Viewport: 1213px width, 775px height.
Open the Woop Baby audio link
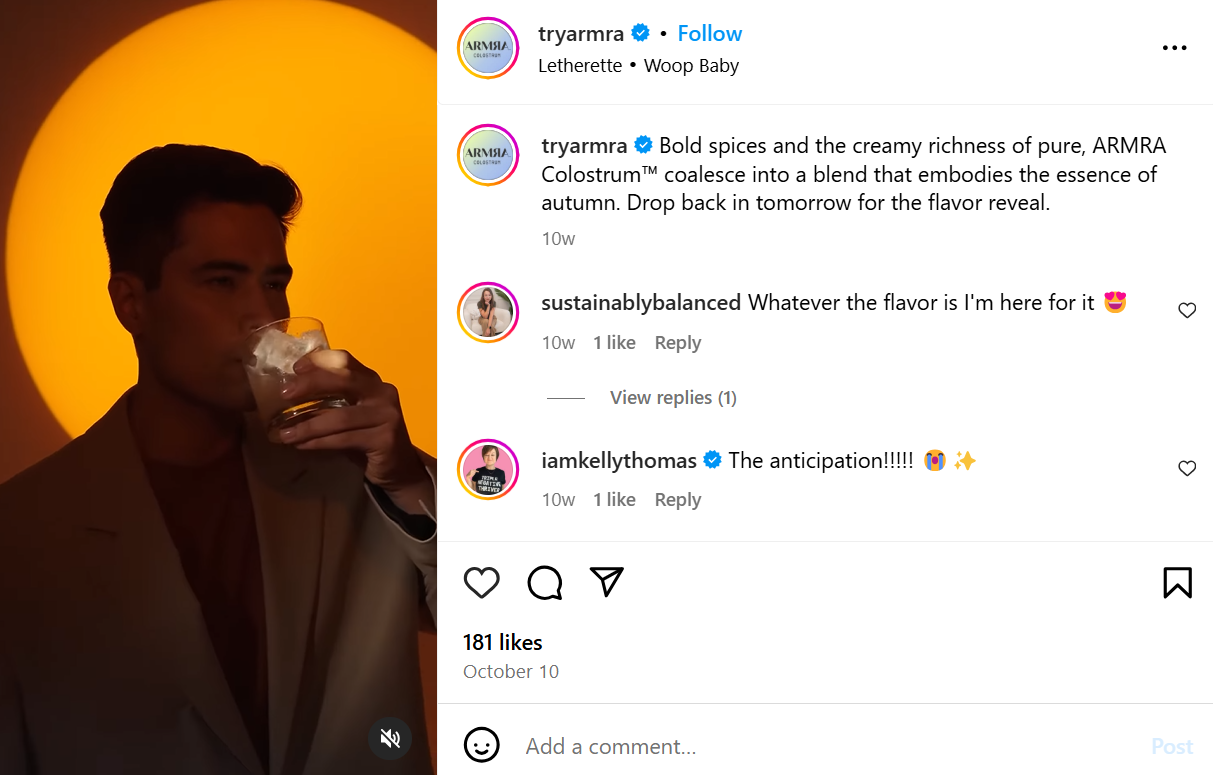pyautogui.click(x=691, y=66)
